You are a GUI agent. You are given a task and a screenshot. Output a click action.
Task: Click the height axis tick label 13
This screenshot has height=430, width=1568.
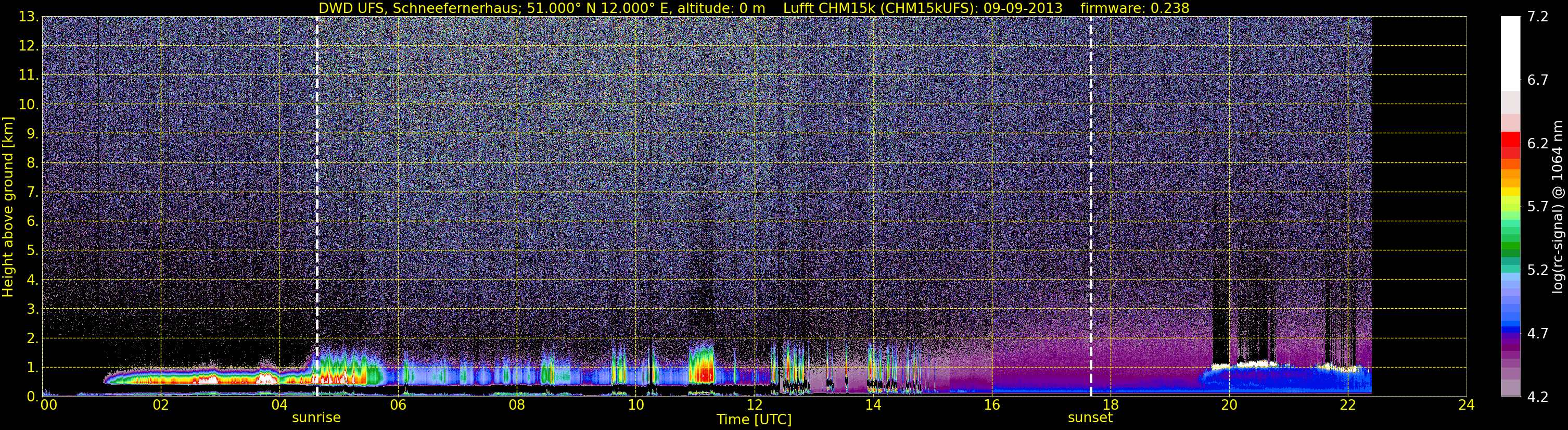pyautogui.click(x=28, y=17)
